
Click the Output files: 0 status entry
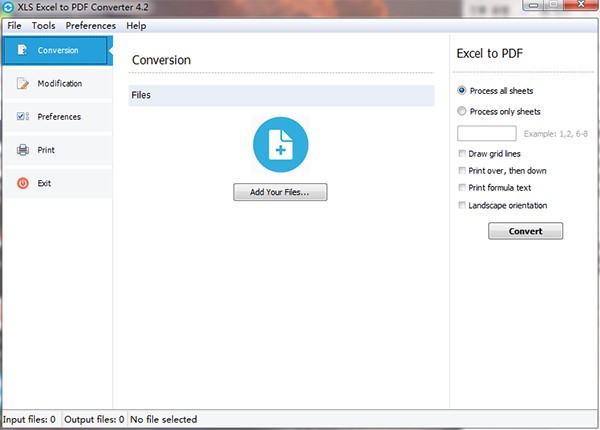(94, 420)
